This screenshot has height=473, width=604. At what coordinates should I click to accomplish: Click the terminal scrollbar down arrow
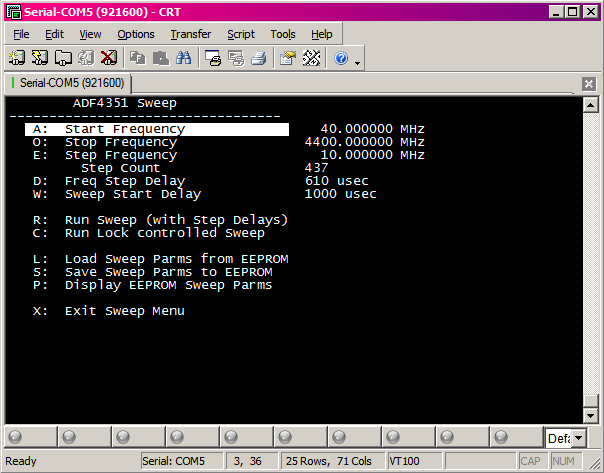(591, 415)
